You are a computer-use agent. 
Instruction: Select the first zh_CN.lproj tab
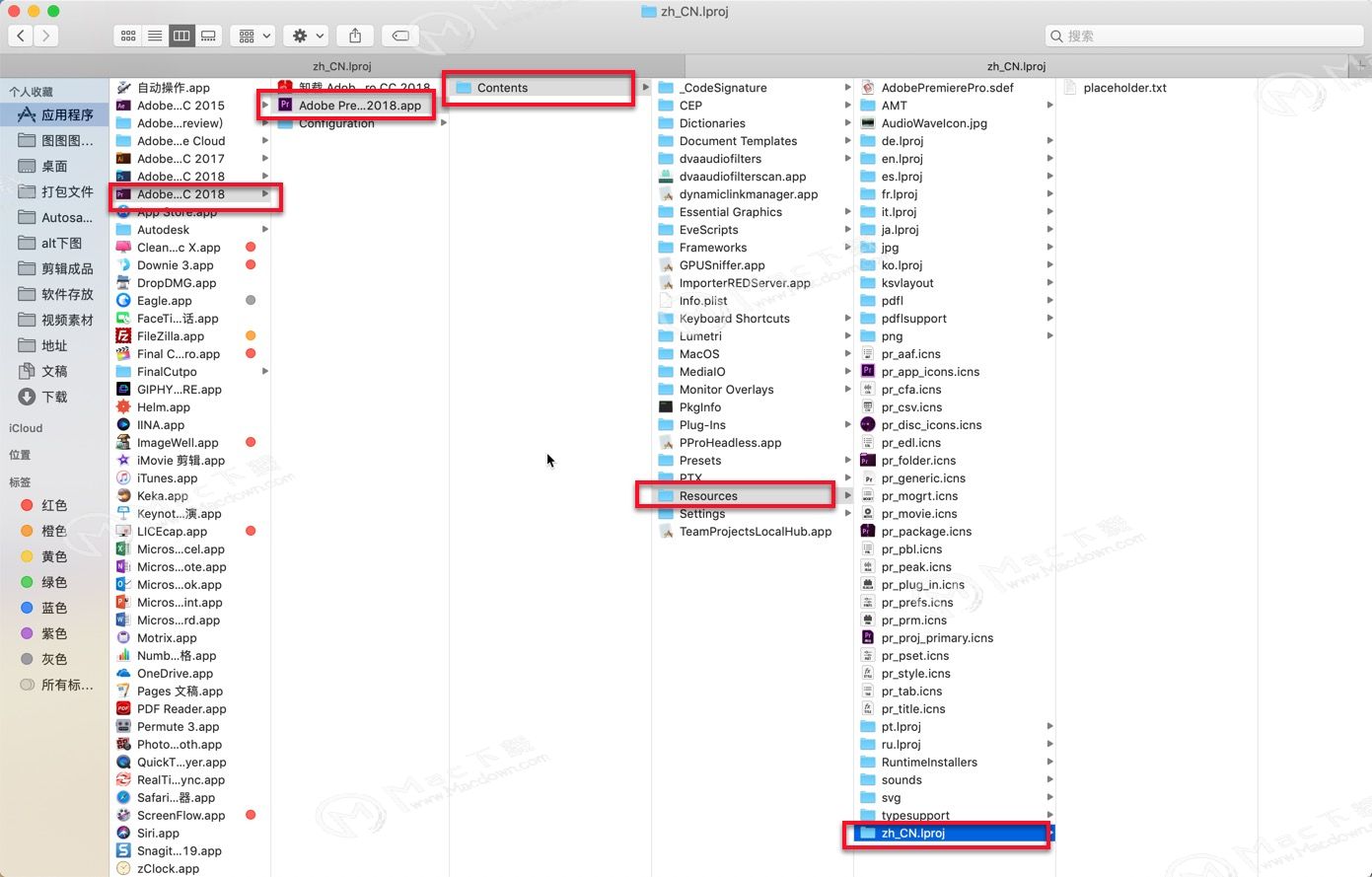click(342, 67)
